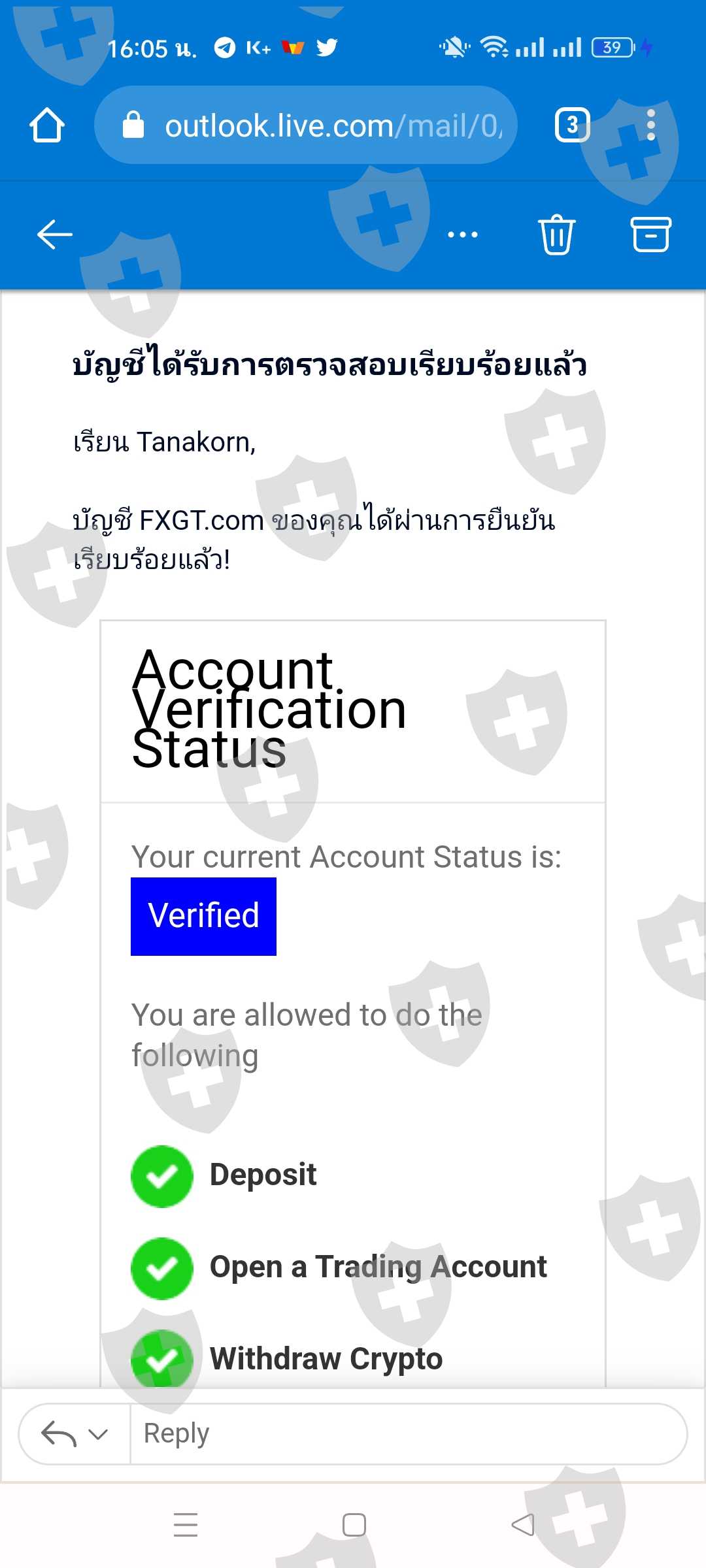706x1568 pixels.
Task: Archive this email with the archive icon
Action: [x=650, y=235]
